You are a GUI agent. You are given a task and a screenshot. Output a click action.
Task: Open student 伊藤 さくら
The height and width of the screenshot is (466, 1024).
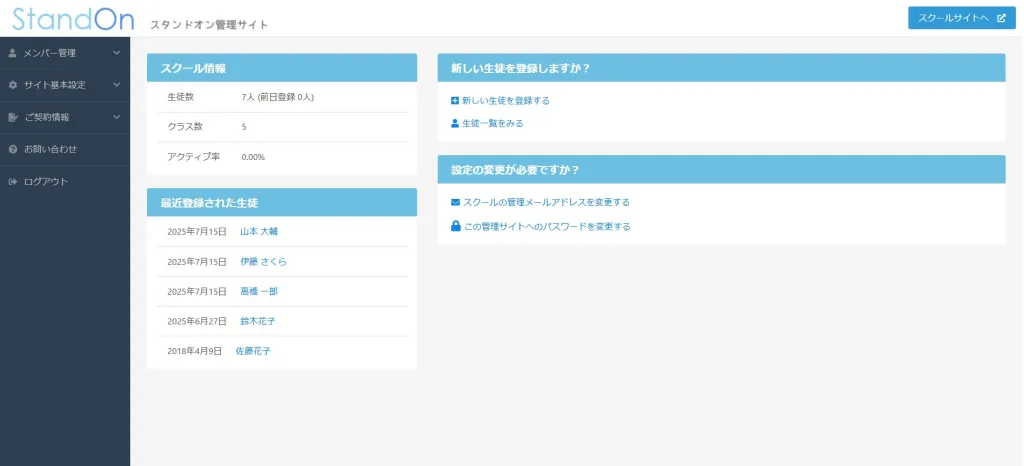click(263, 262)
